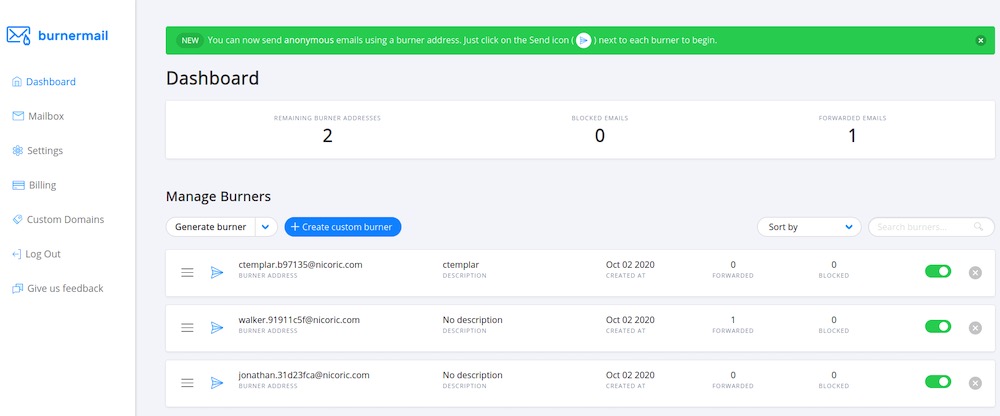Click drag handle of walker burner row
Image resolution: width=1000 pixels, height=416 pixels.
188,328
